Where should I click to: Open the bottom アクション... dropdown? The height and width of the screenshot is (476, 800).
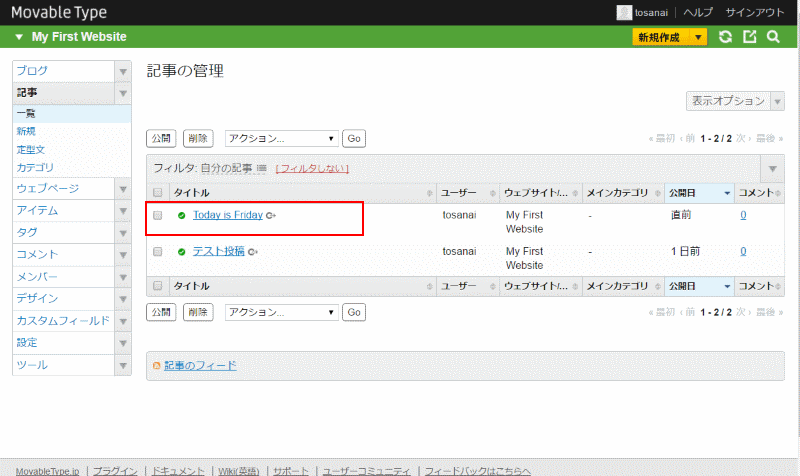(x=282, y=312)
